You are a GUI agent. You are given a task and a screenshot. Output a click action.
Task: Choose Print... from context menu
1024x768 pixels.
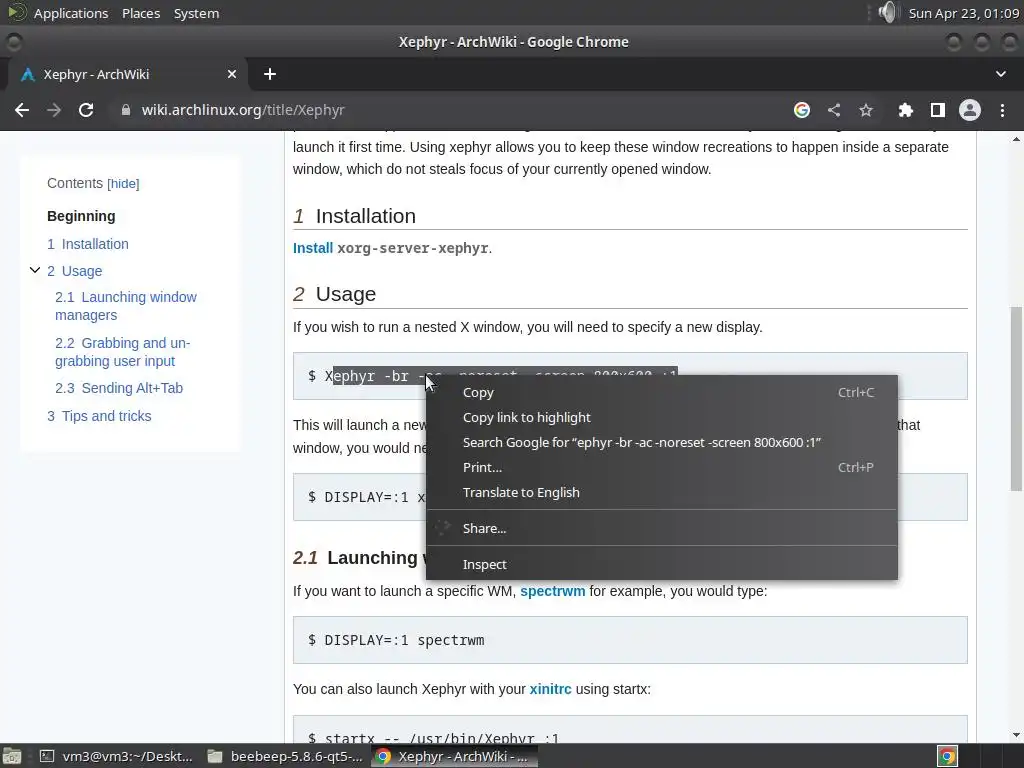click(x=662, y=468)
